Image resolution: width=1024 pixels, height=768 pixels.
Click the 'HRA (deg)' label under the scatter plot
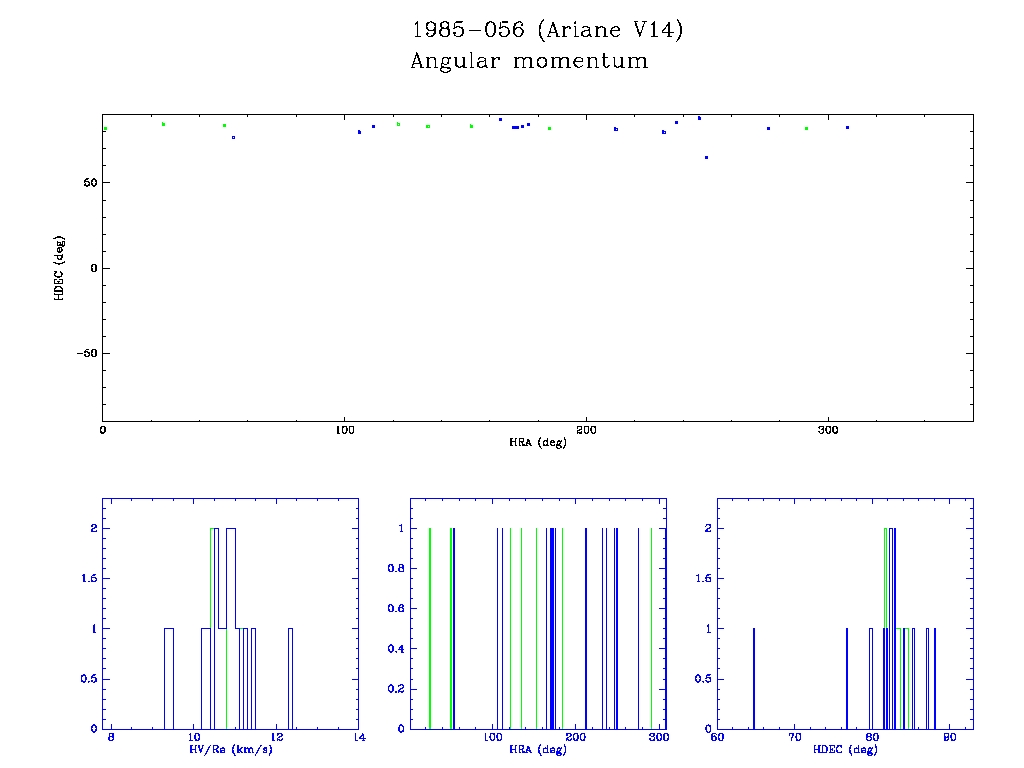[537, 442]
